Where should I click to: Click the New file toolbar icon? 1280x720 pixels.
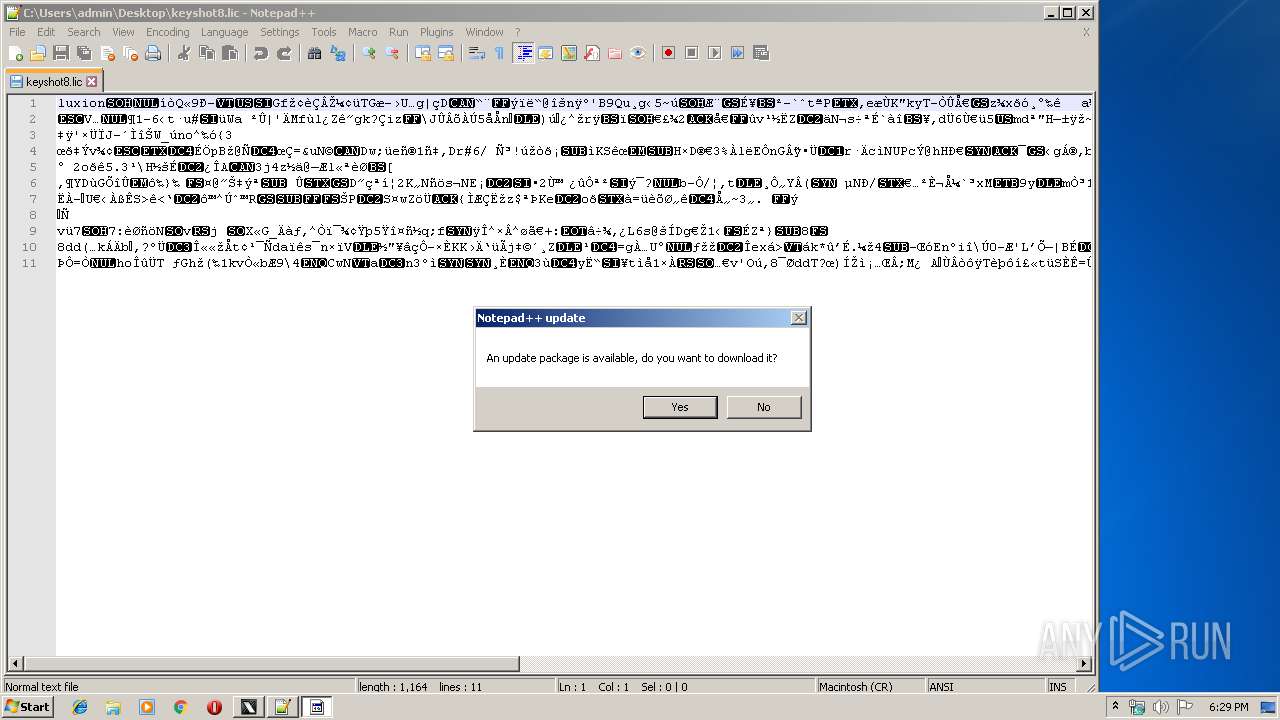coord(16,53)
